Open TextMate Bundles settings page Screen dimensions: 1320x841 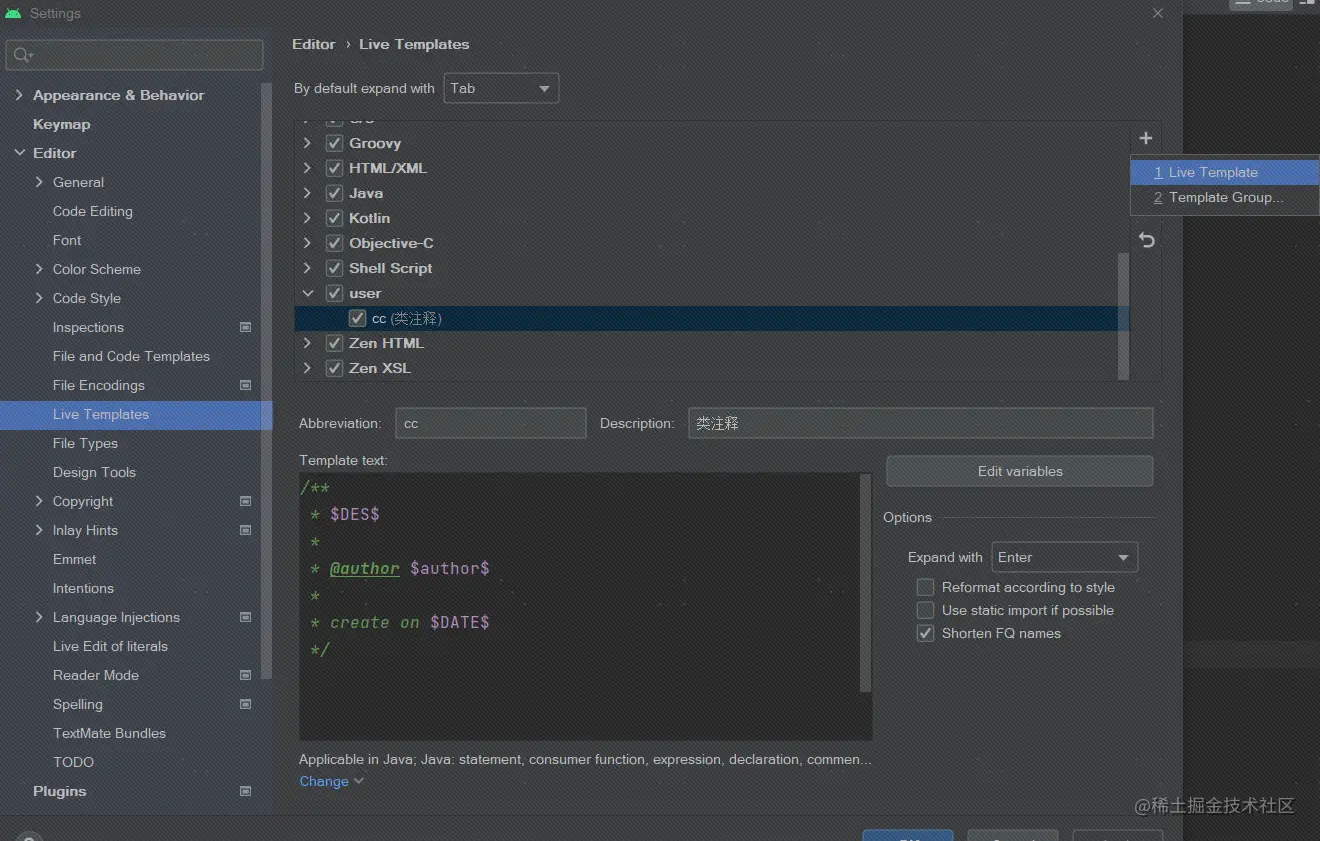[x=109, y=733]
